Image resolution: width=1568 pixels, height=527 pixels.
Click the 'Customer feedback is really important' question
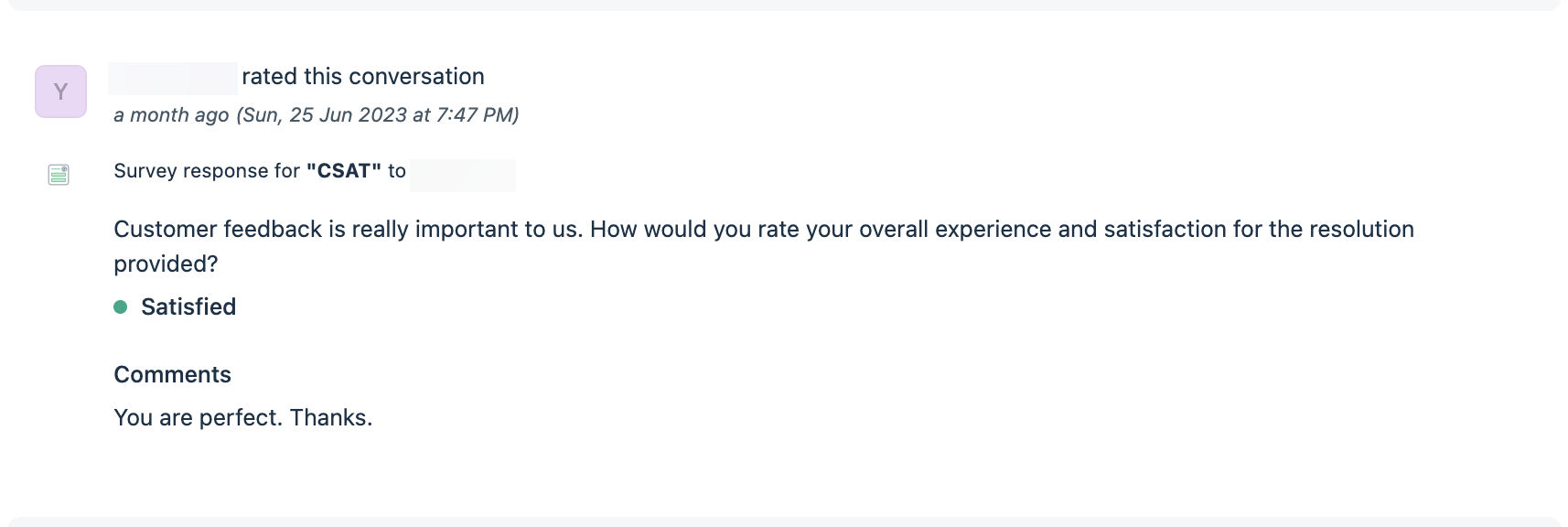(348, 229)
